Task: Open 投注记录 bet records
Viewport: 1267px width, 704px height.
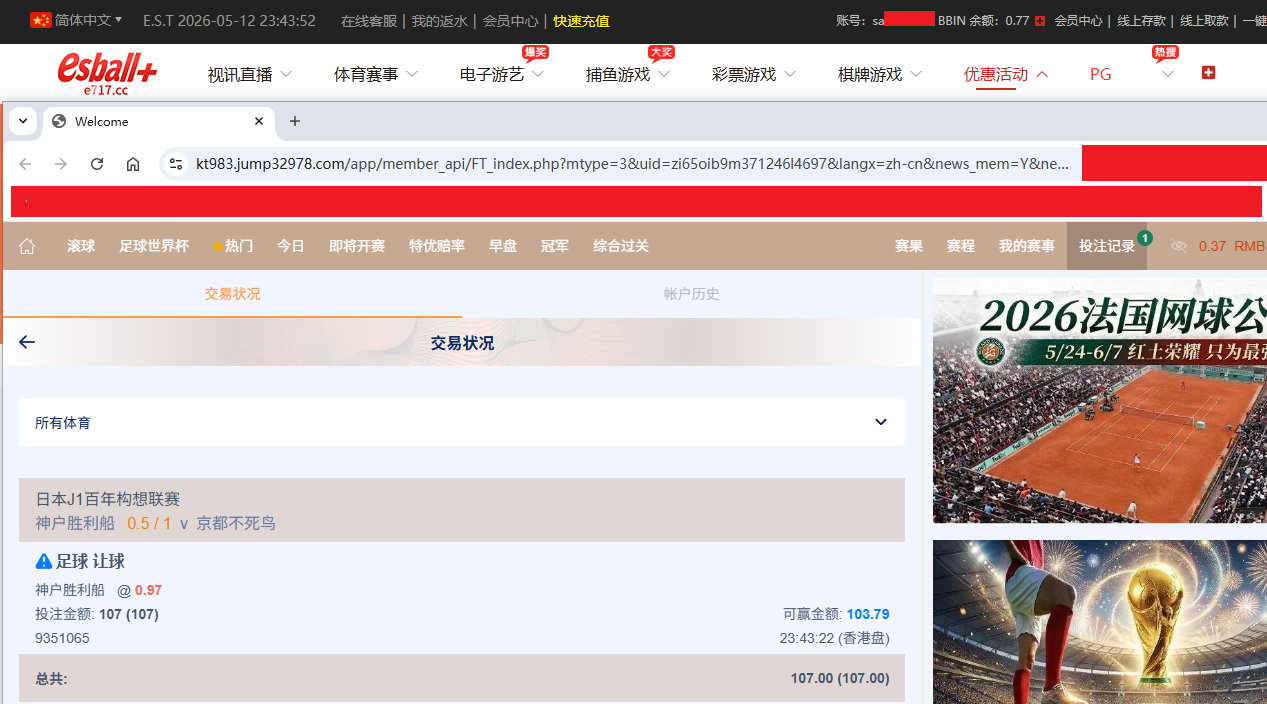Action: pyautogui.click(x=1107, y=246)
